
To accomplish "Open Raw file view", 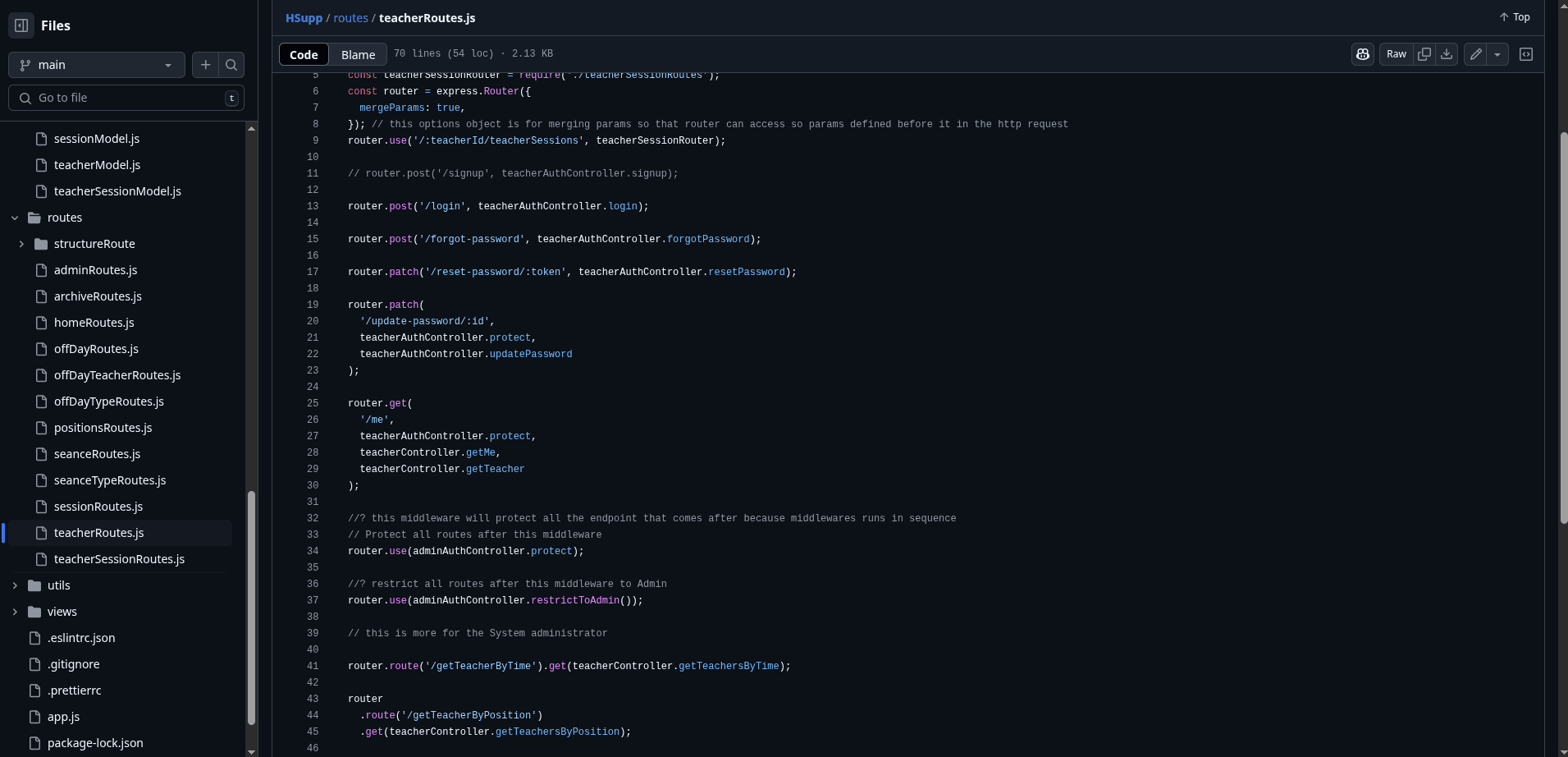I will pos(1396,54).
